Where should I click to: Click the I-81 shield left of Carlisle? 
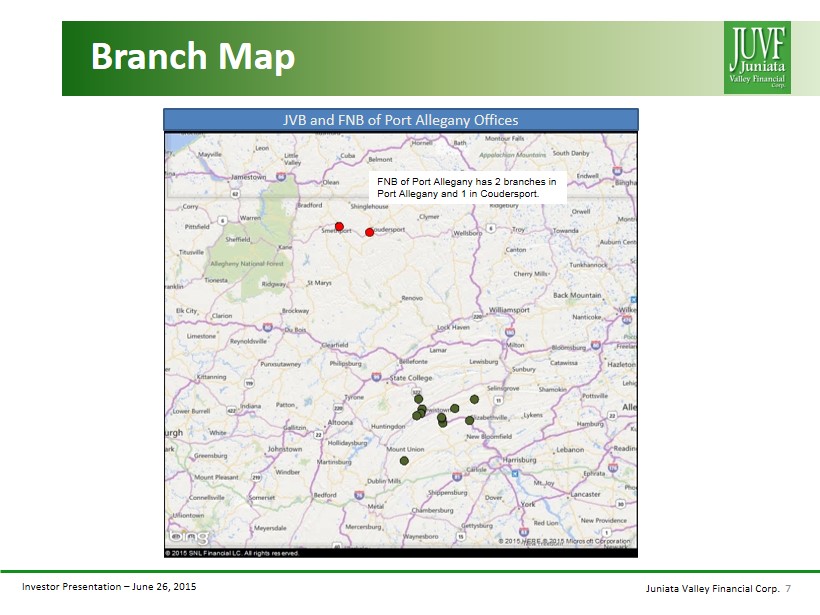tap(457, 476)
